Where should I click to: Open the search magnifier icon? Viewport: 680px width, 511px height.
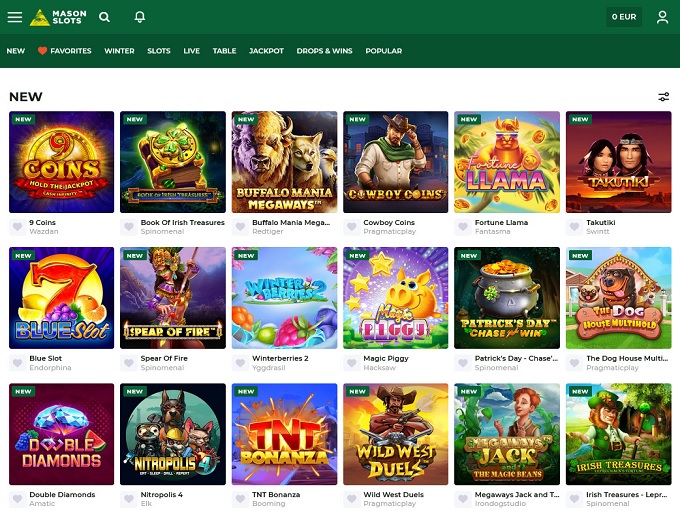[105, 17]
